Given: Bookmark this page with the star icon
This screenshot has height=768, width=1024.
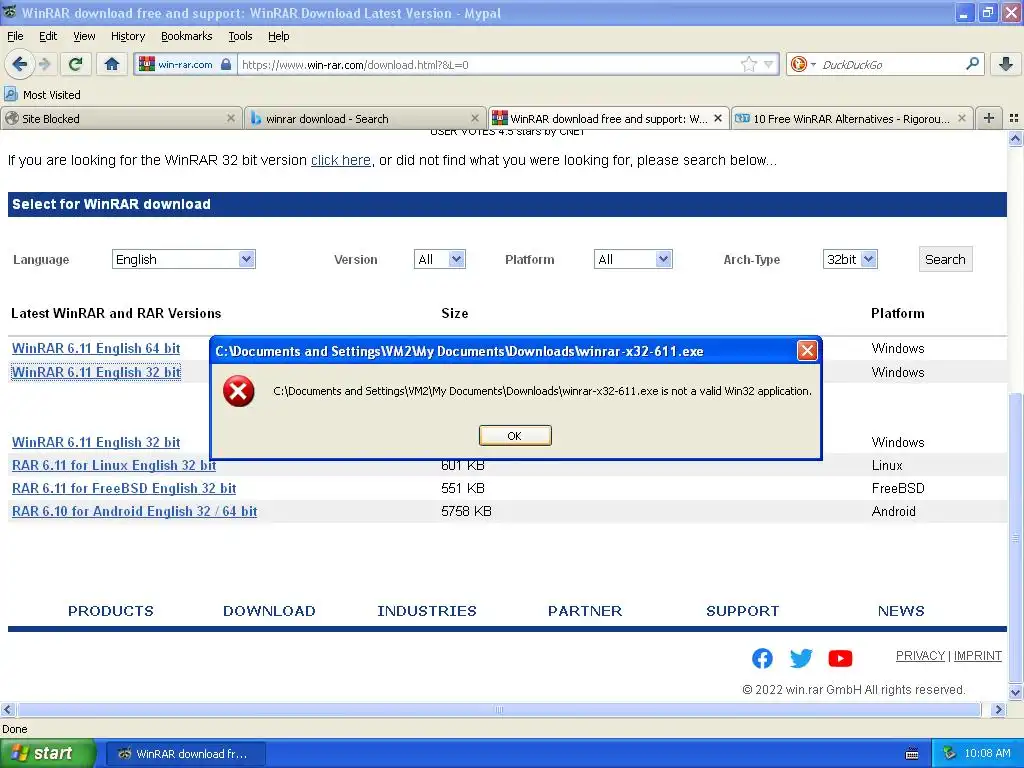Looking at the screenshot, I should pos(748,64).
